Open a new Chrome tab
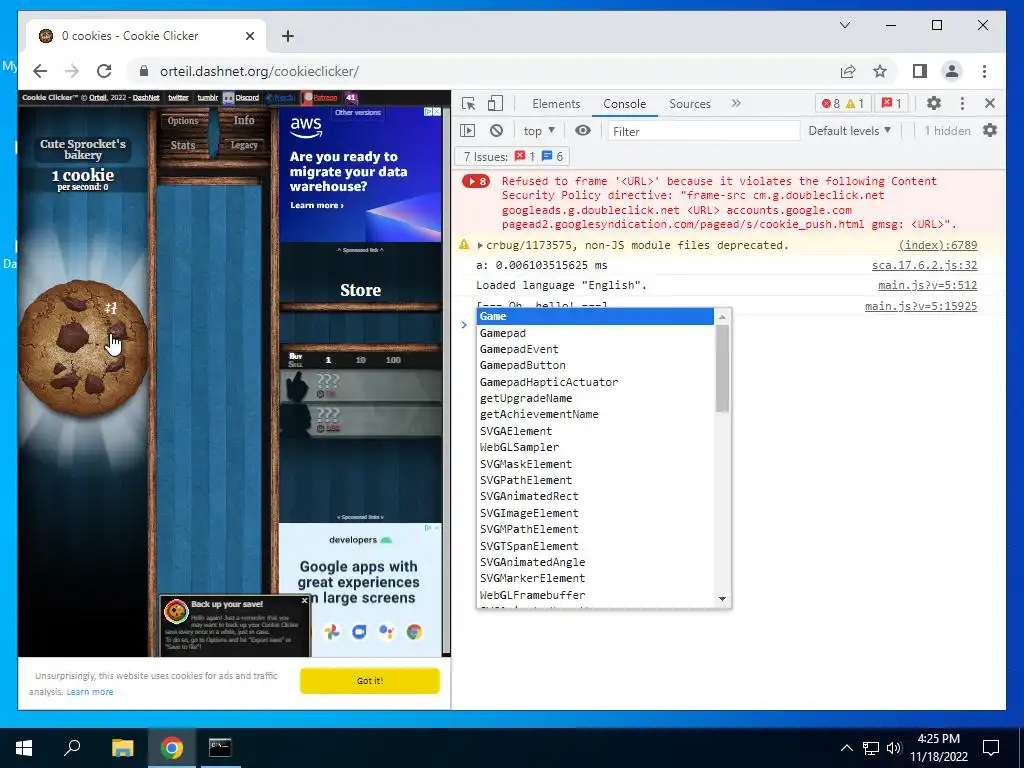Screen dimensions: 1024x768 point(288,36)
